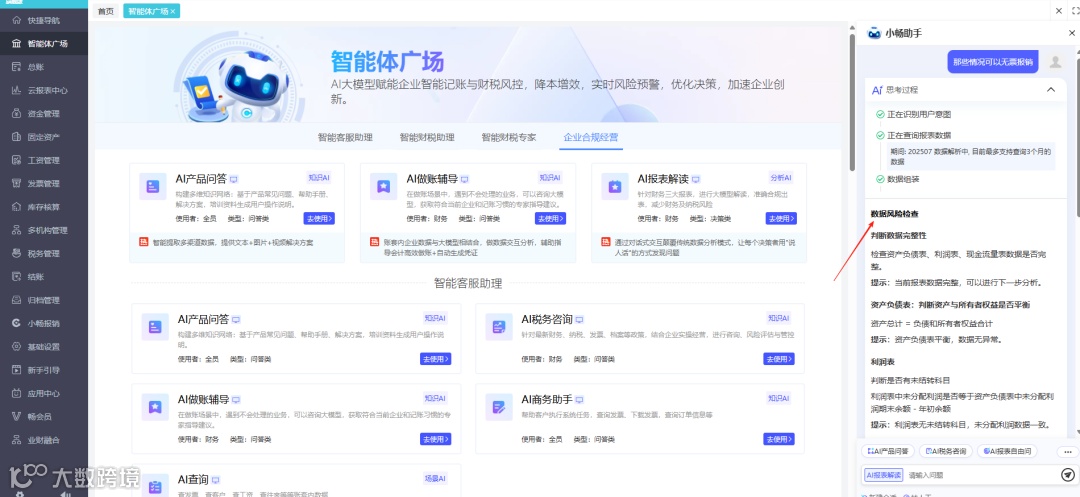Open 业财融合 in the sidebar
Viewport: 1080px width, 497px height.
(x=43, y=440)
